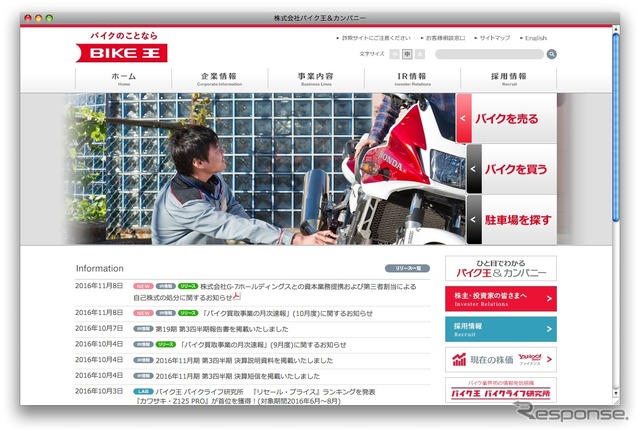Click the BIKE王 logo
This screenshot has height=433, width=640.
coord(118,48)
